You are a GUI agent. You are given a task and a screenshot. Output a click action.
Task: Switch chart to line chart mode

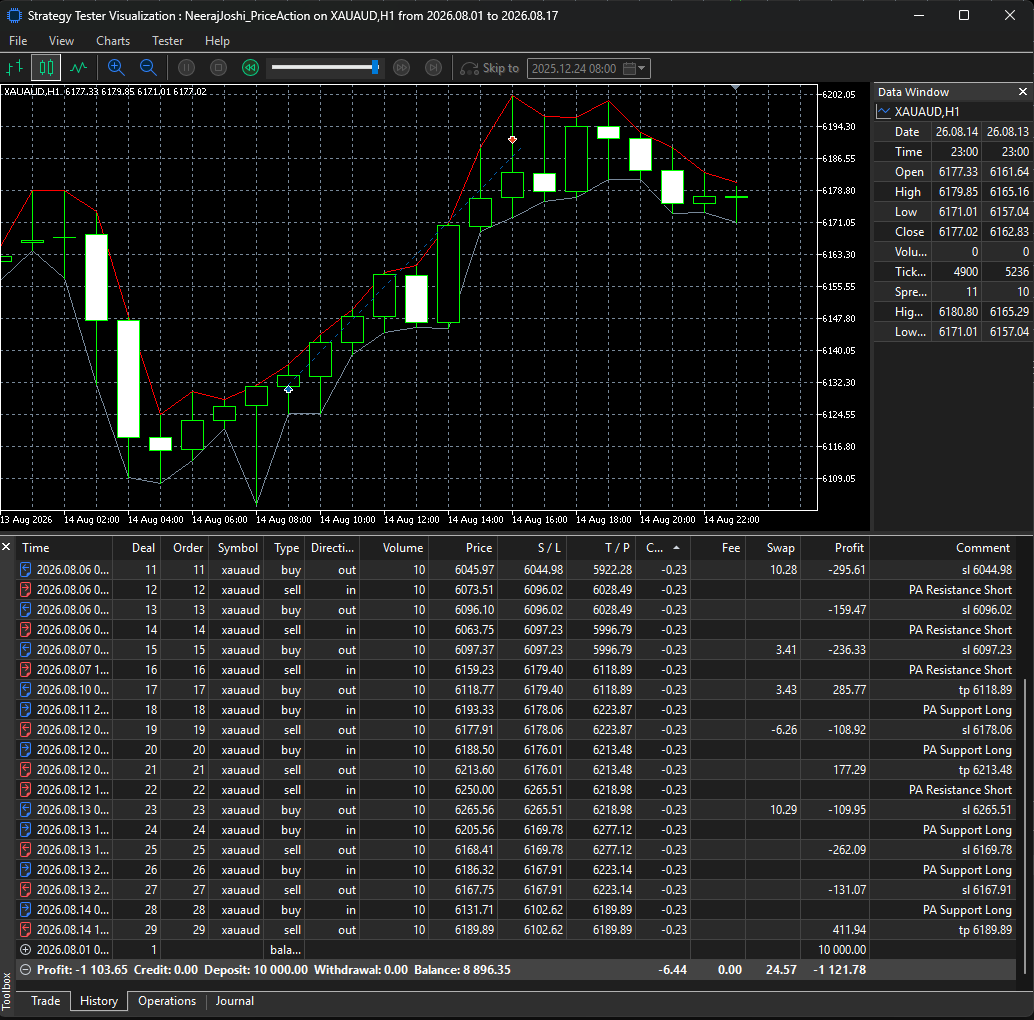pos(79,67)
